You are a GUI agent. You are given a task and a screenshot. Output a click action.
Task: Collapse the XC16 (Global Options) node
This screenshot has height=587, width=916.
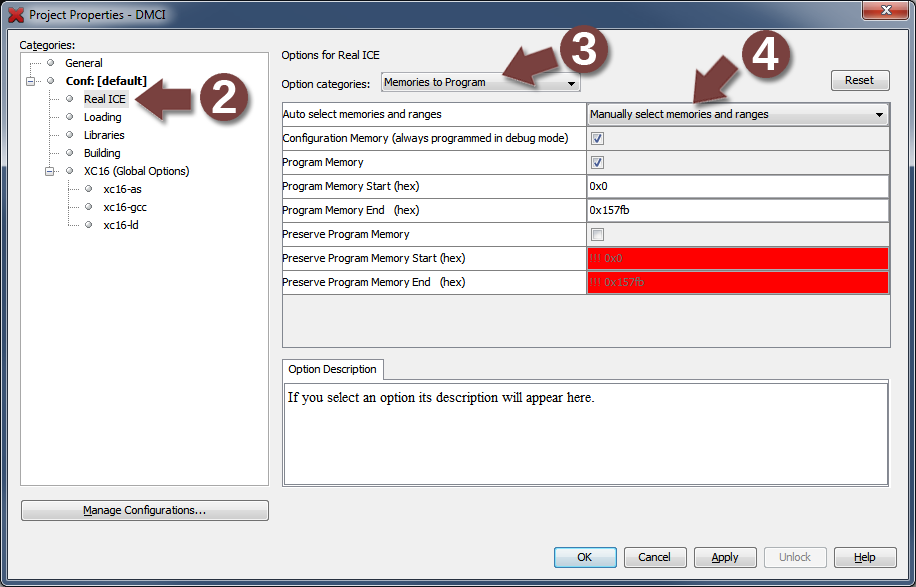coord(50,171)
